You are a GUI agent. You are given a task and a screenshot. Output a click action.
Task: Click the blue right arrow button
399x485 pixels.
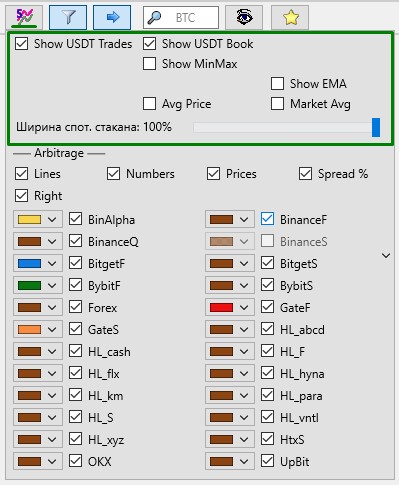click(112, 17)
